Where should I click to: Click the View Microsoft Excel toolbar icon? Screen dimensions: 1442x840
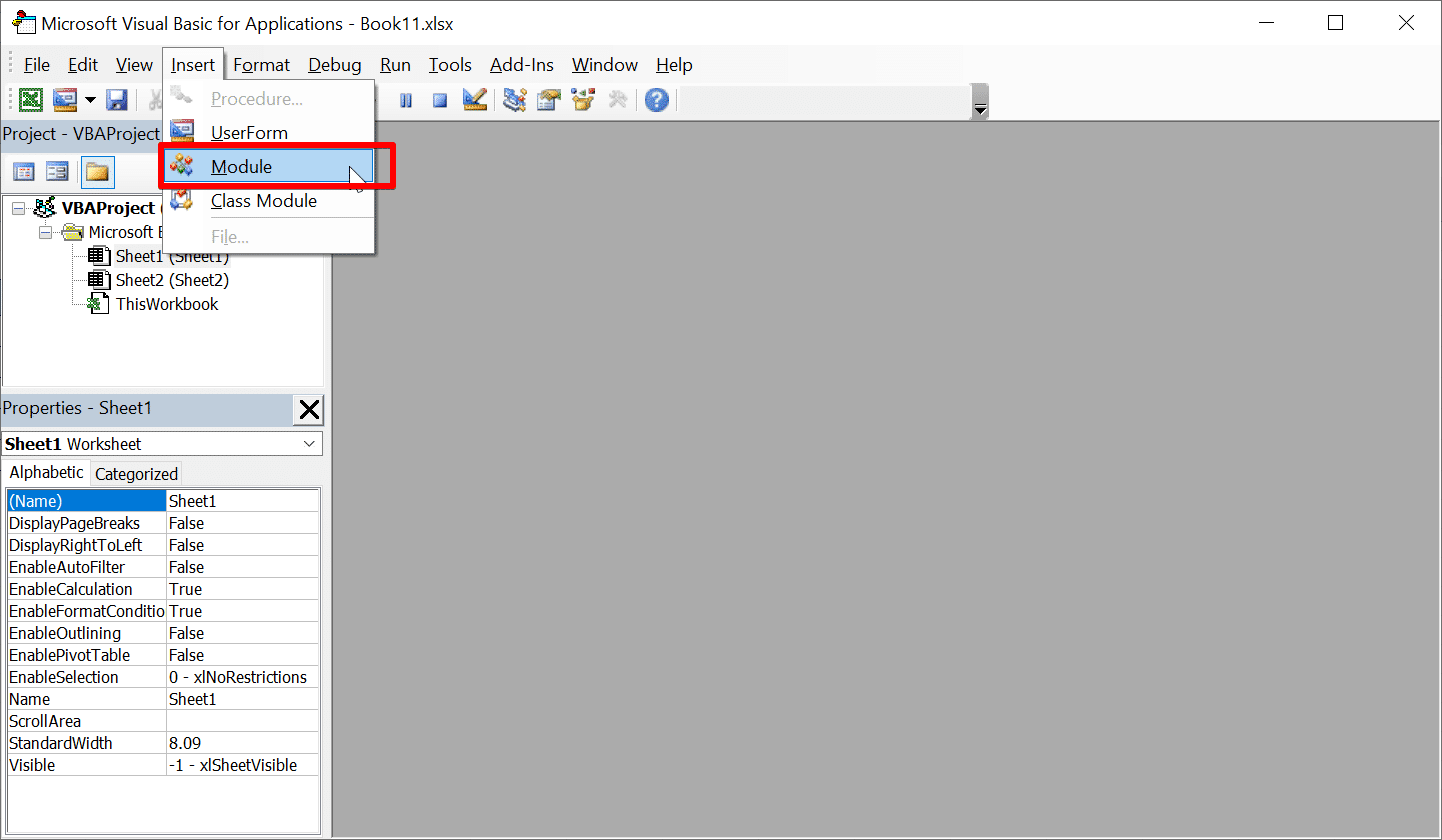tap(32, 100)
